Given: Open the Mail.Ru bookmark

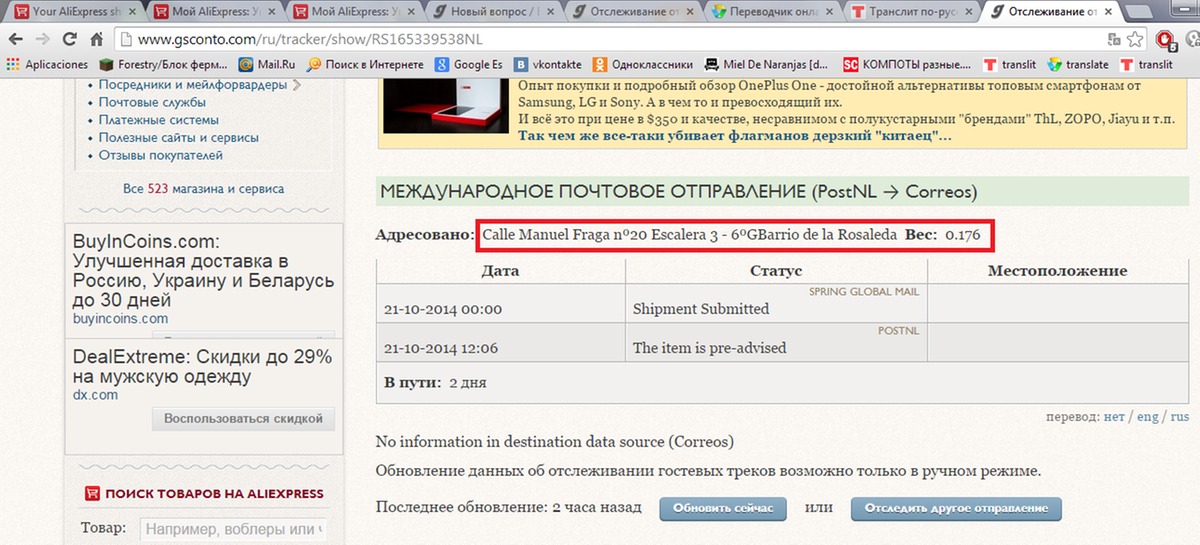Looking at the screenshot, I should [268, 64].
